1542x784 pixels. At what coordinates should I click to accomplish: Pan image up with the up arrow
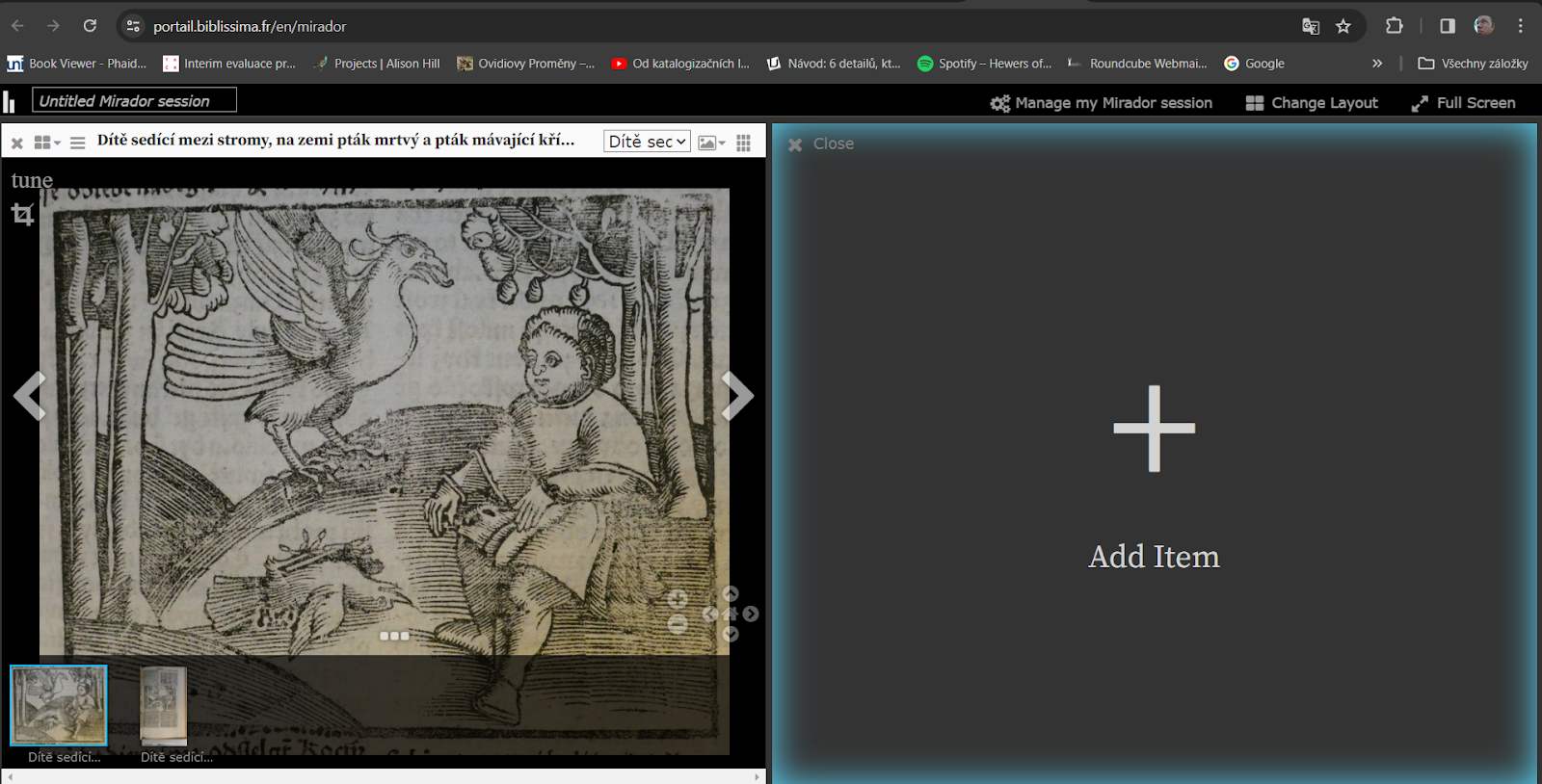pos(731,594)
